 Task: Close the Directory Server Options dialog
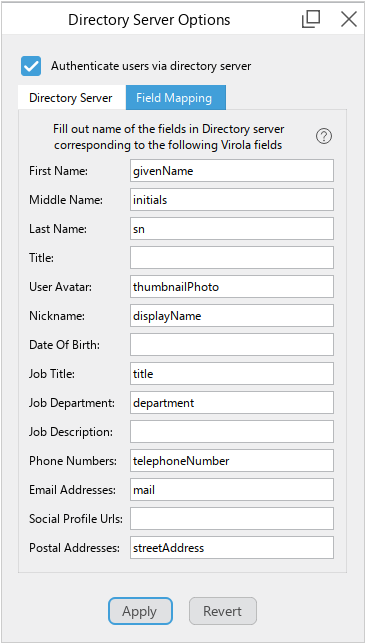[x=348, y=19]
